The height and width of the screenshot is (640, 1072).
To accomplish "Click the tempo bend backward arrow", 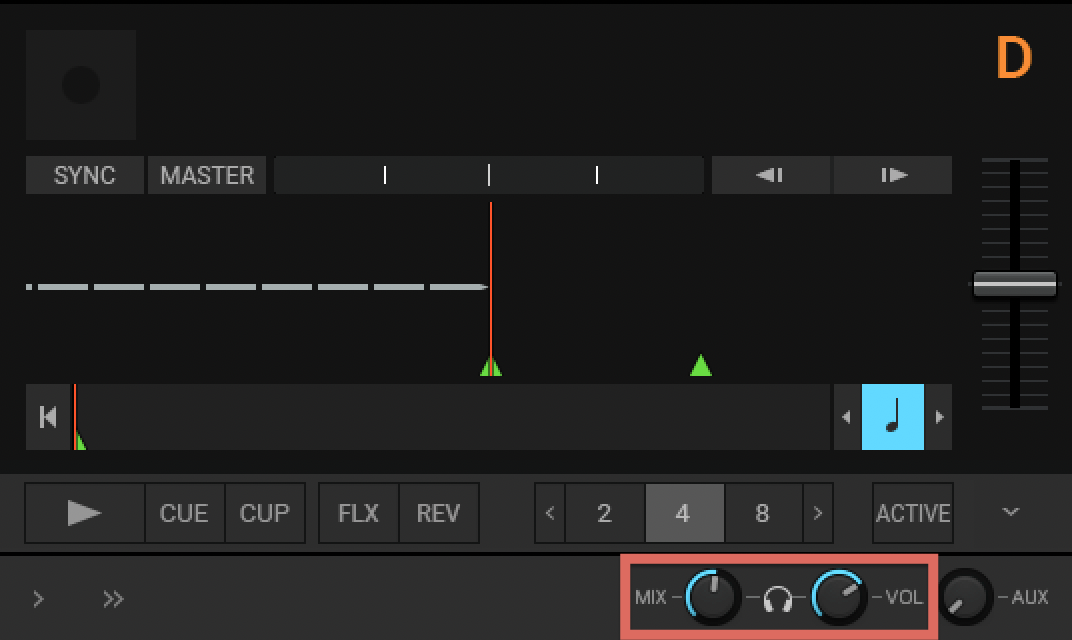I will tap(770, 175).
